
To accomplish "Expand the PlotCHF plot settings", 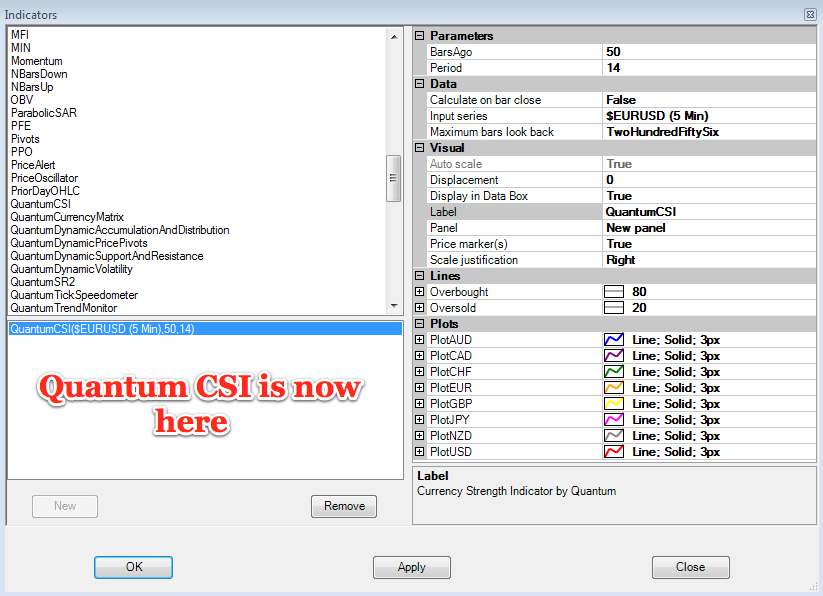I will pos(419,371).
